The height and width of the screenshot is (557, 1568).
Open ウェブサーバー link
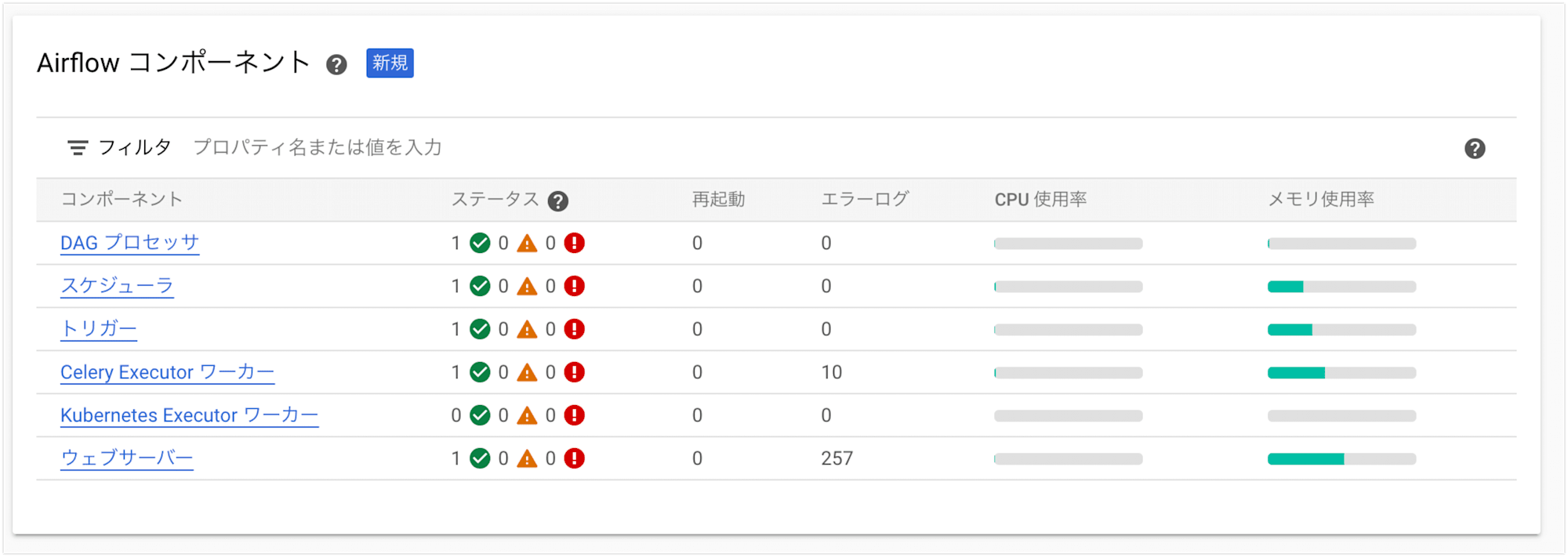click(127, 458)
